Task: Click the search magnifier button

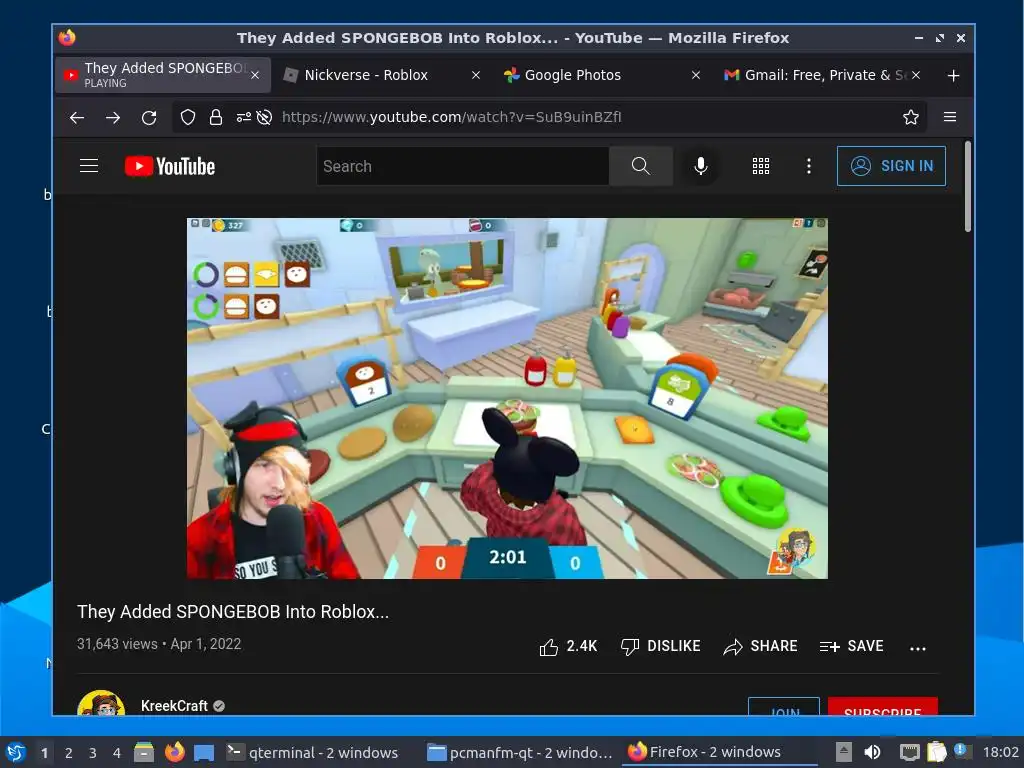Action: tap(641, 166)
